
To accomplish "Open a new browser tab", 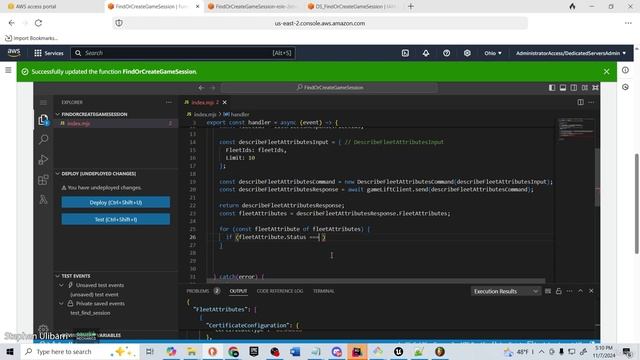I will pyautogui.click(x=411, y=7).
